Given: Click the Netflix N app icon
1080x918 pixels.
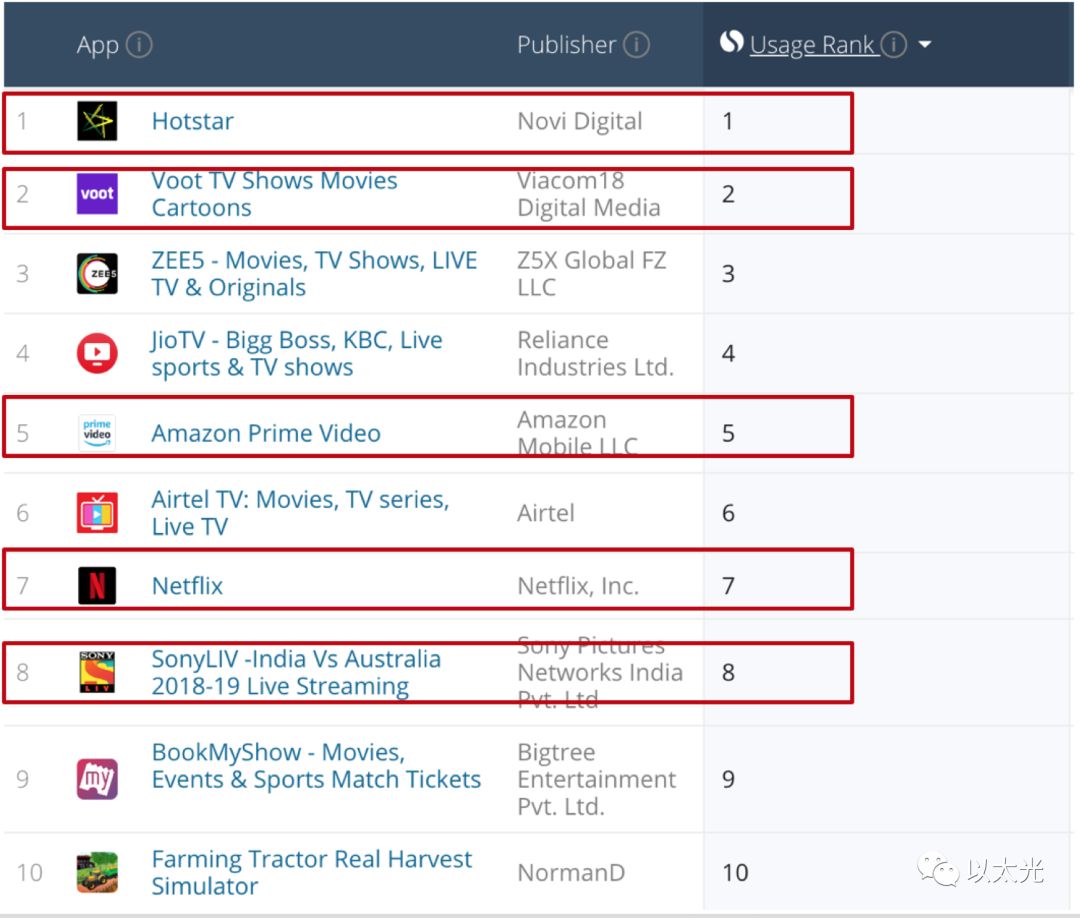Looking at the screenshot, I should (x=97, y=585).
